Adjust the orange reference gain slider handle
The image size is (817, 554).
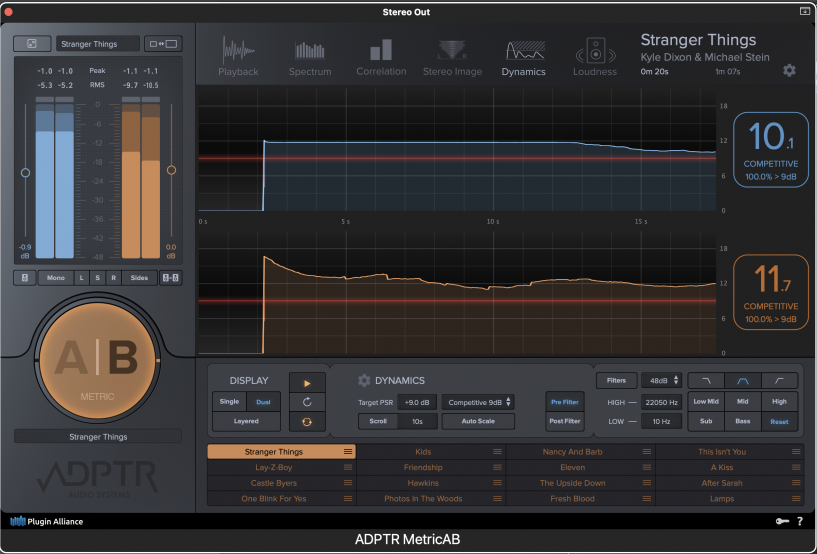tap(171, 170)
